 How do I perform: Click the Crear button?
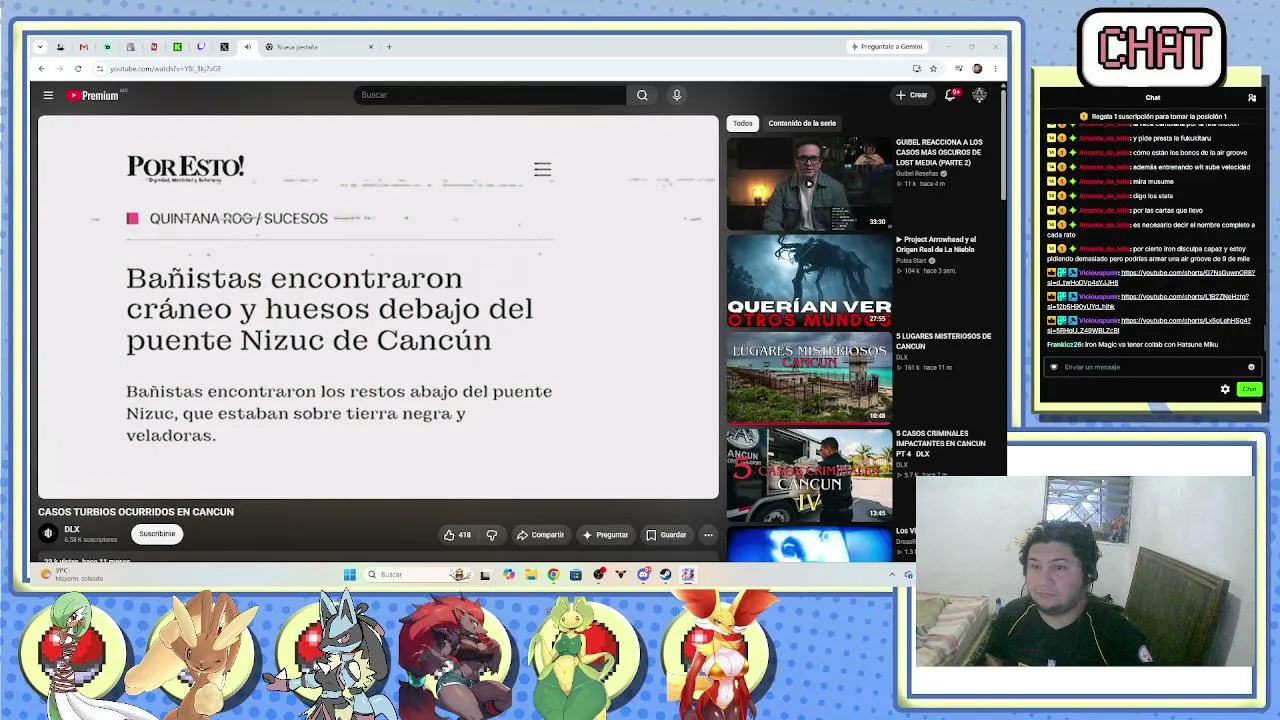912,95
